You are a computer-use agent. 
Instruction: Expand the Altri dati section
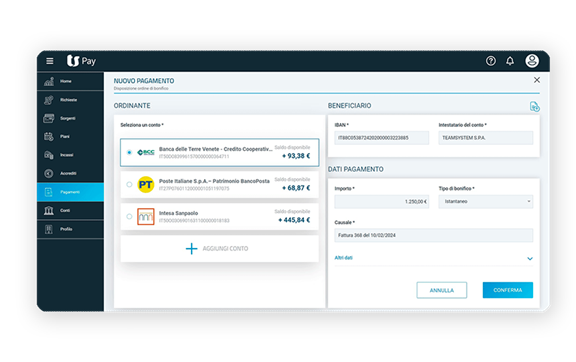530,259
